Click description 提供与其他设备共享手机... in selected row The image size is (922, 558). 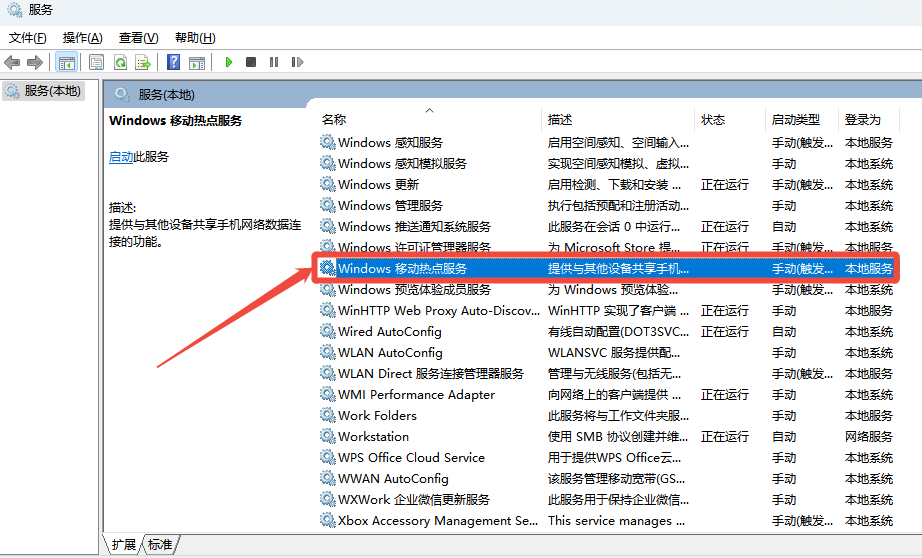pos(618,269)
